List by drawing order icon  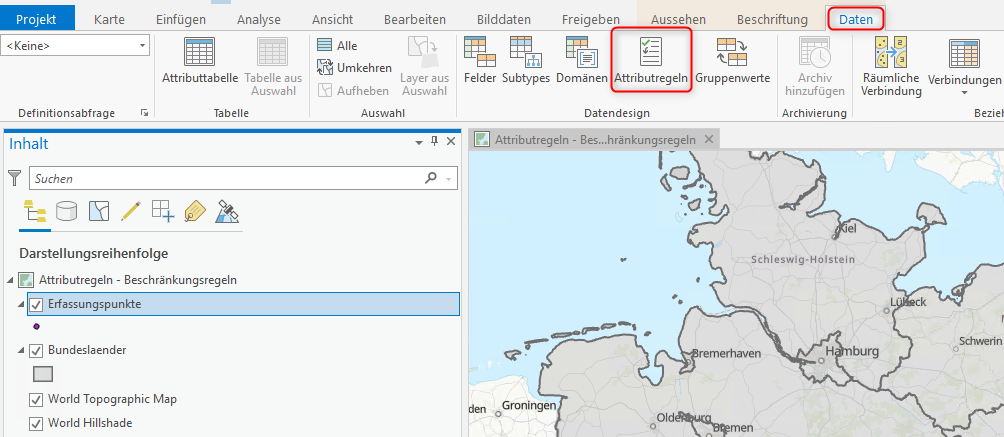click(x=35, y=211)
